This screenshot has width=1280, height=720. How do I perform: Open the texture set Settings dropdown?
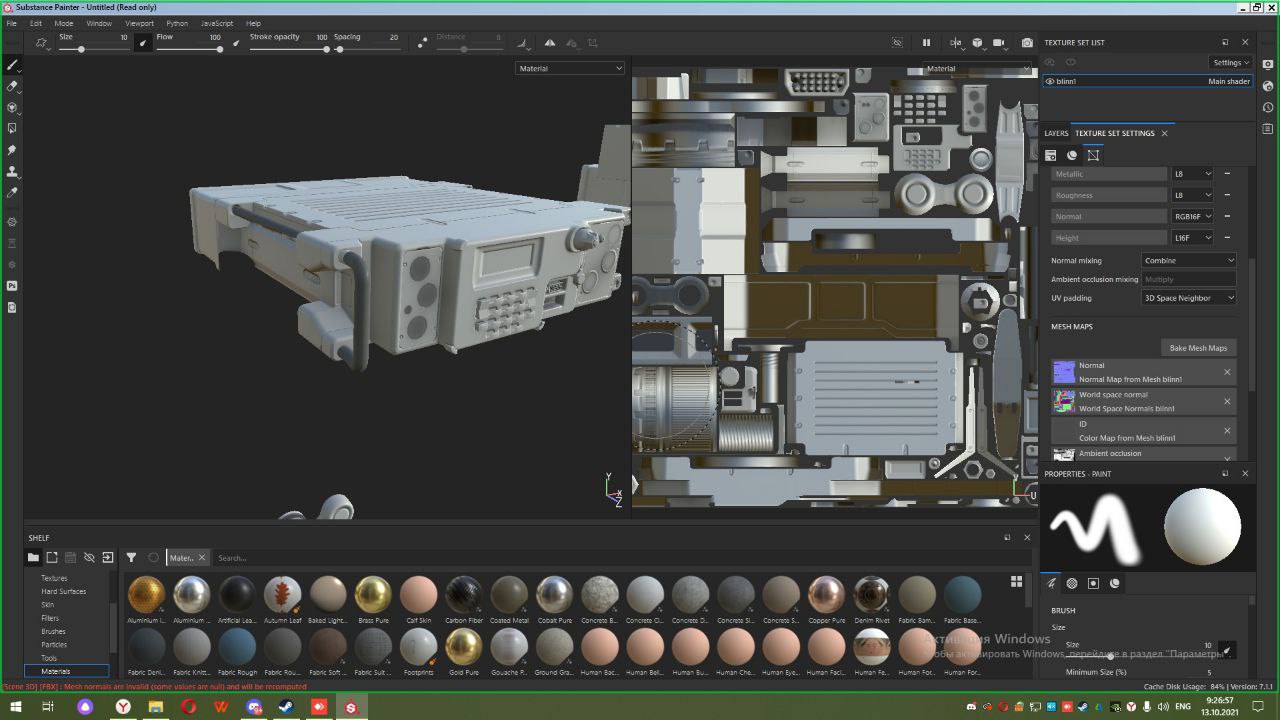(1230, 62)
